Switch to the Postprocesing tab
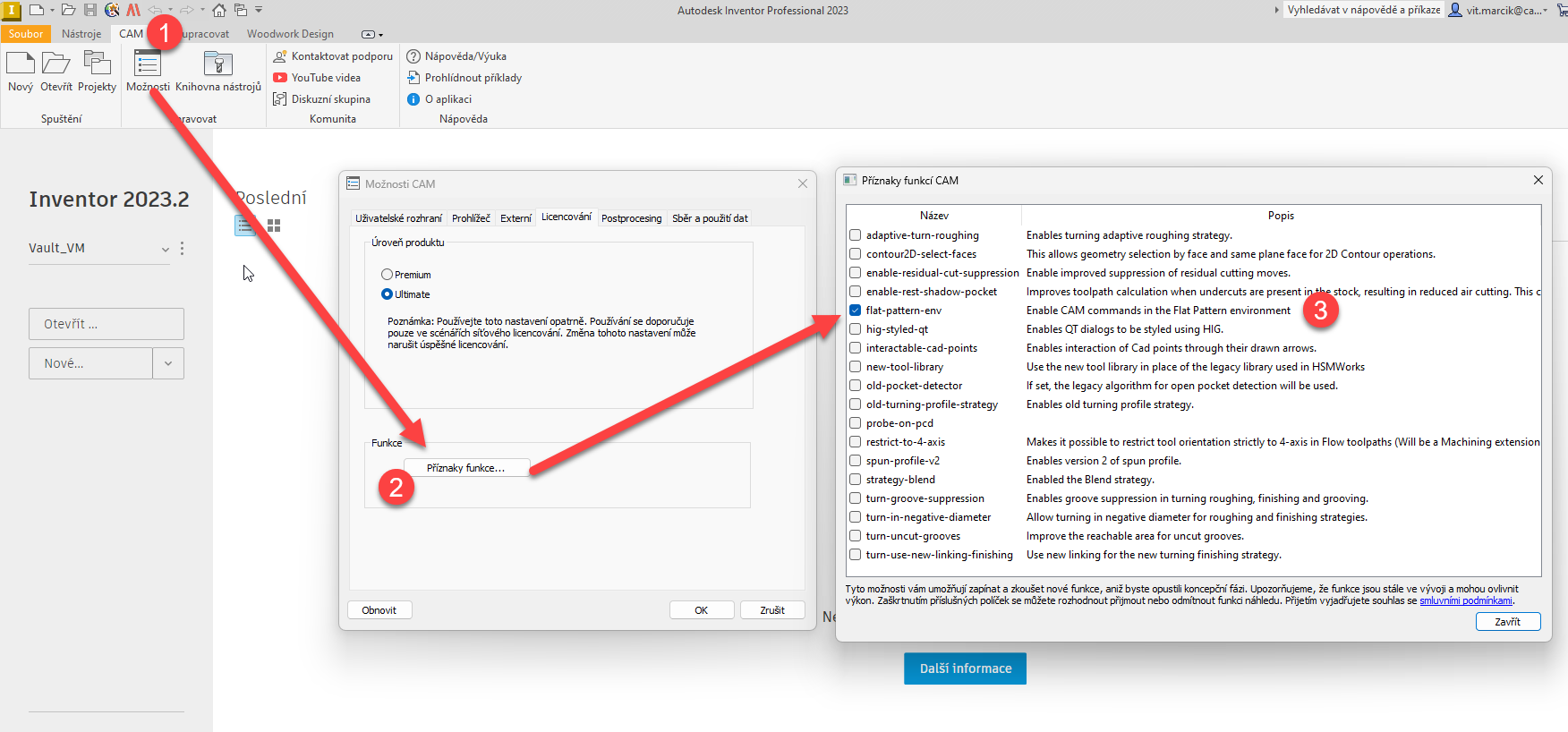The width and height of the screenshot is (1568, 732). click(631, 218)
